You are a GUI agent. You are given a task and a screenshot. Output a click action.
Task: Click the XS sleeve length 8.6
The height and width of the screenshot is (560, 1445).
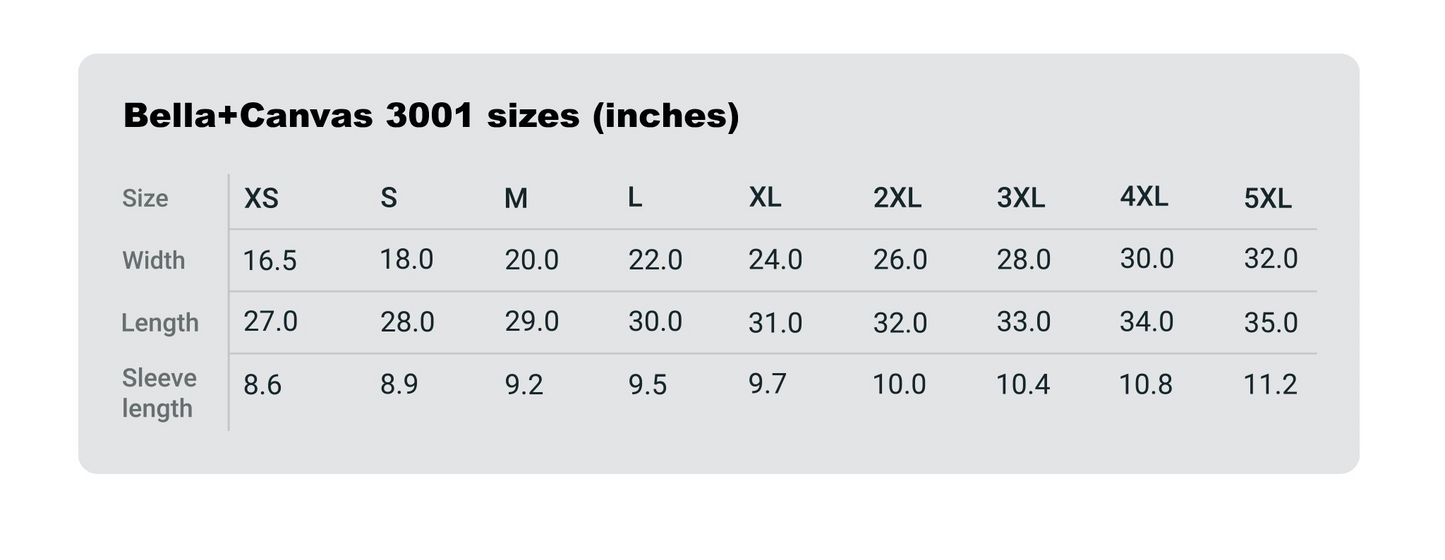262,384
